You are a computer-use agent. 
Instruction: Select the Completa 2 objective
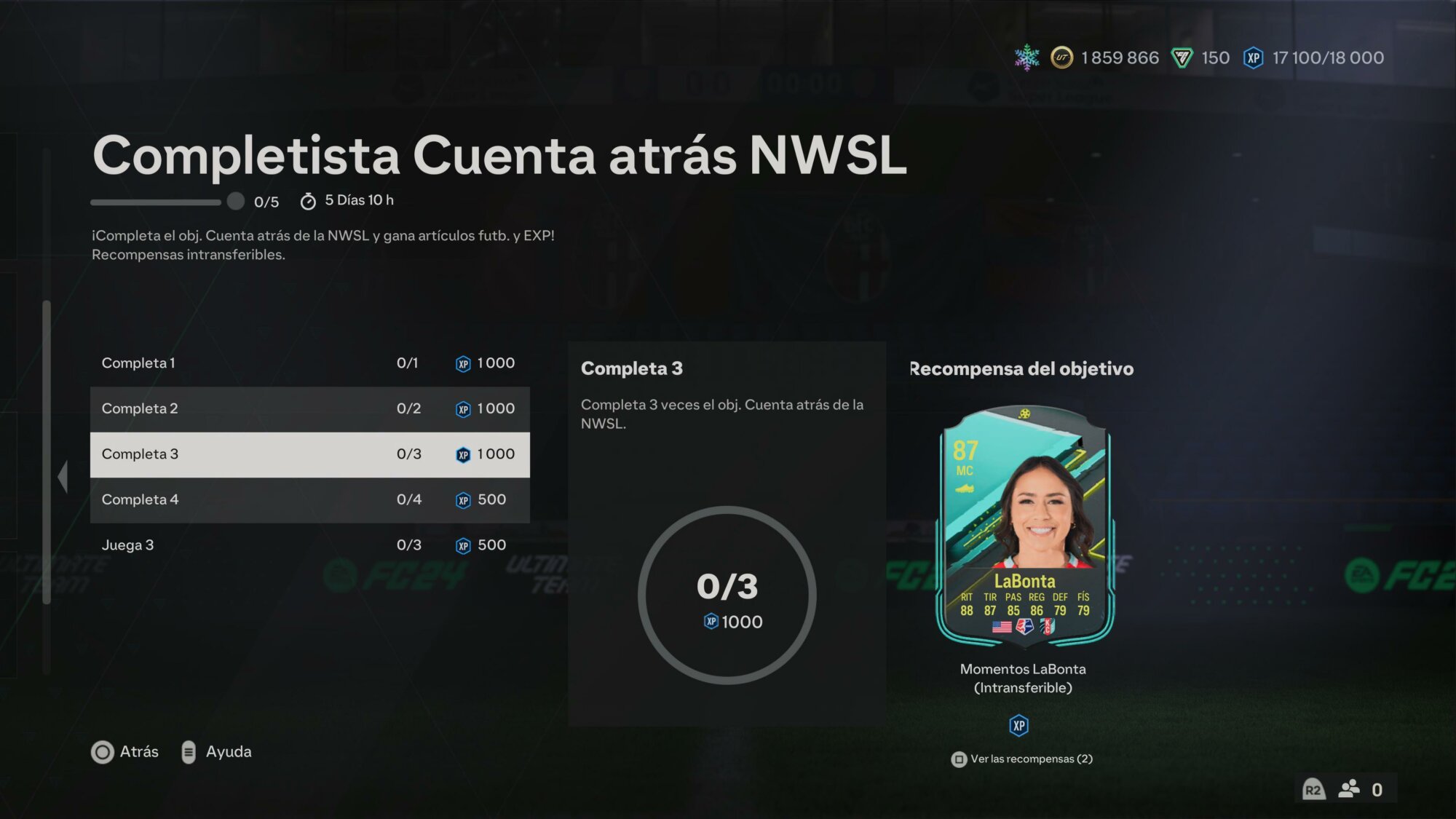(x=310, y=409)
